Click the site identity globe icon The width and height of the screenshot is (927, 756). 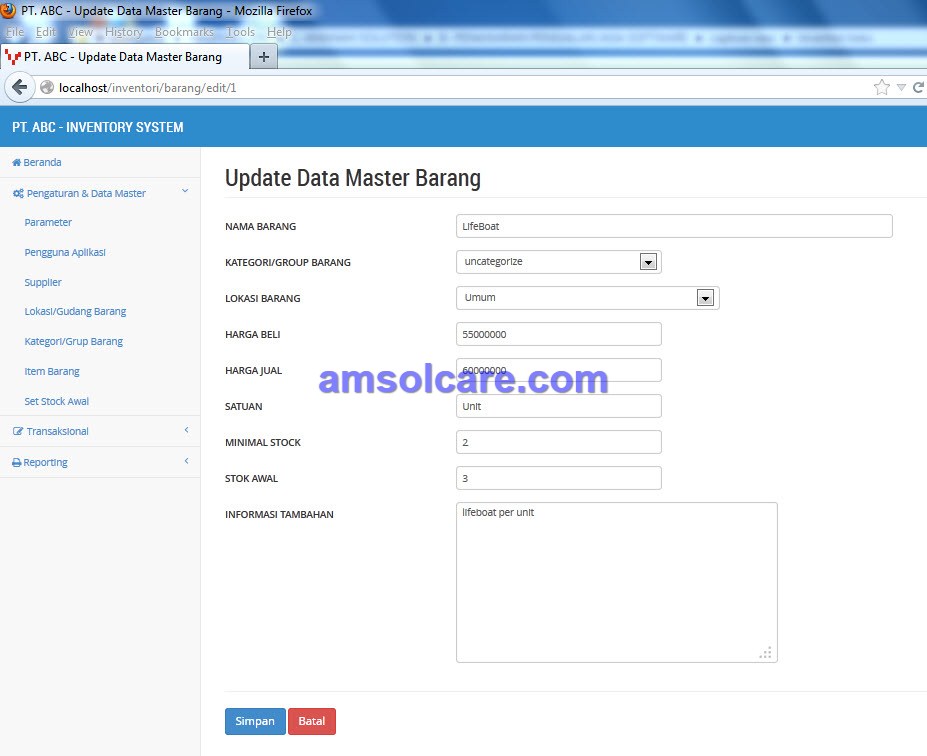coord(47,87)
